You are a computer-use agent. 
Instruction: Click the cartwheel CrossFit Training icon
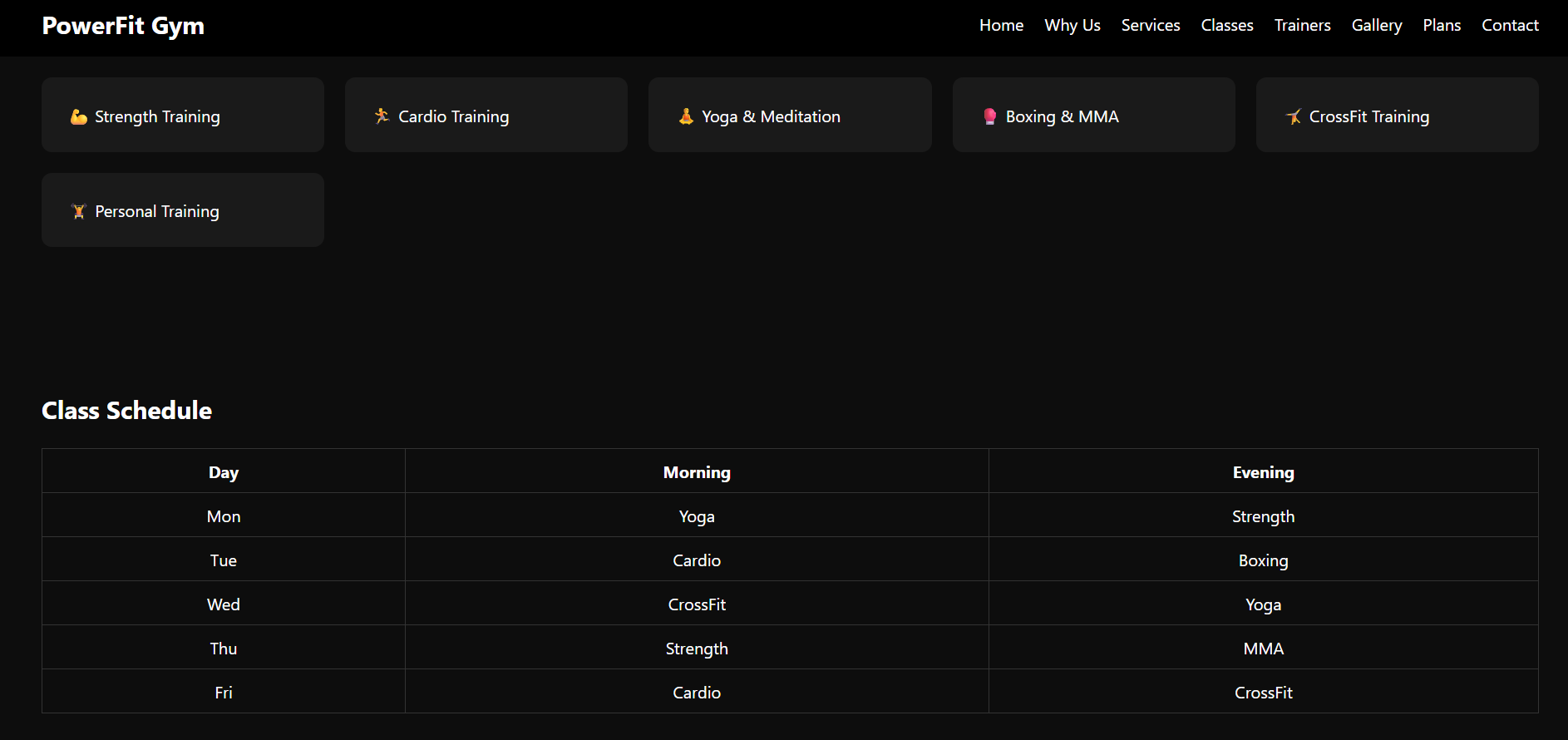[1294, 116]
